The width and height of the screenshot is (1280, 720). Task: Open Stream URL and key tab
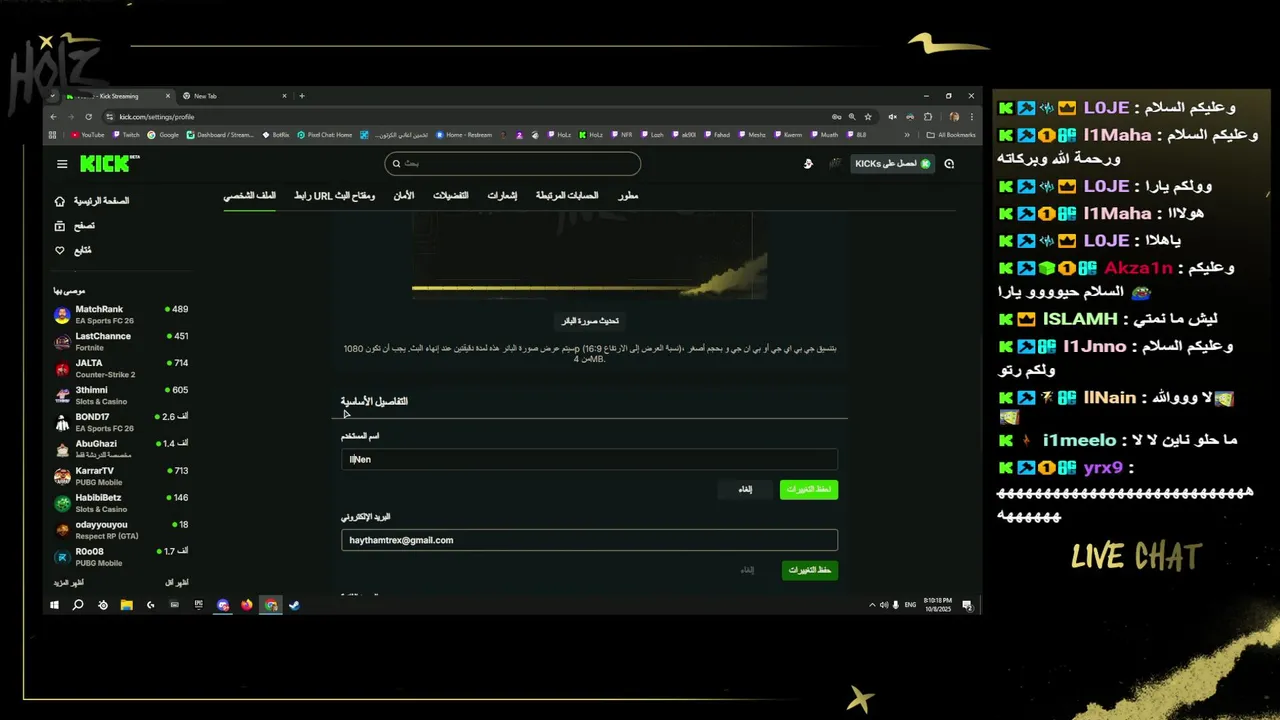pyautogui.click(x=334, y=195)
